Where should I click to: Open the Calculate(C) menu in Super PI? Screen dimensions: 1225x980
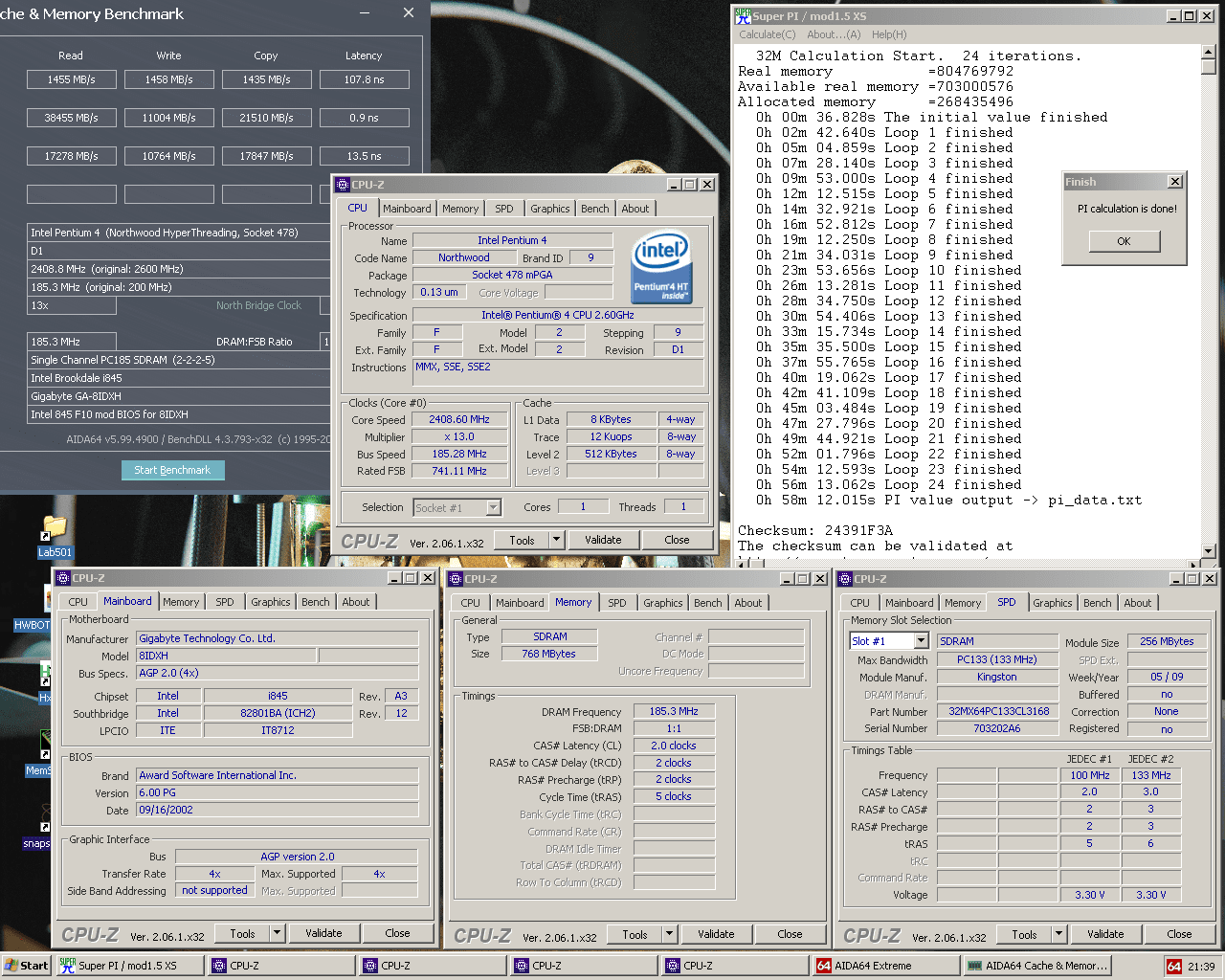click(767, 34)
